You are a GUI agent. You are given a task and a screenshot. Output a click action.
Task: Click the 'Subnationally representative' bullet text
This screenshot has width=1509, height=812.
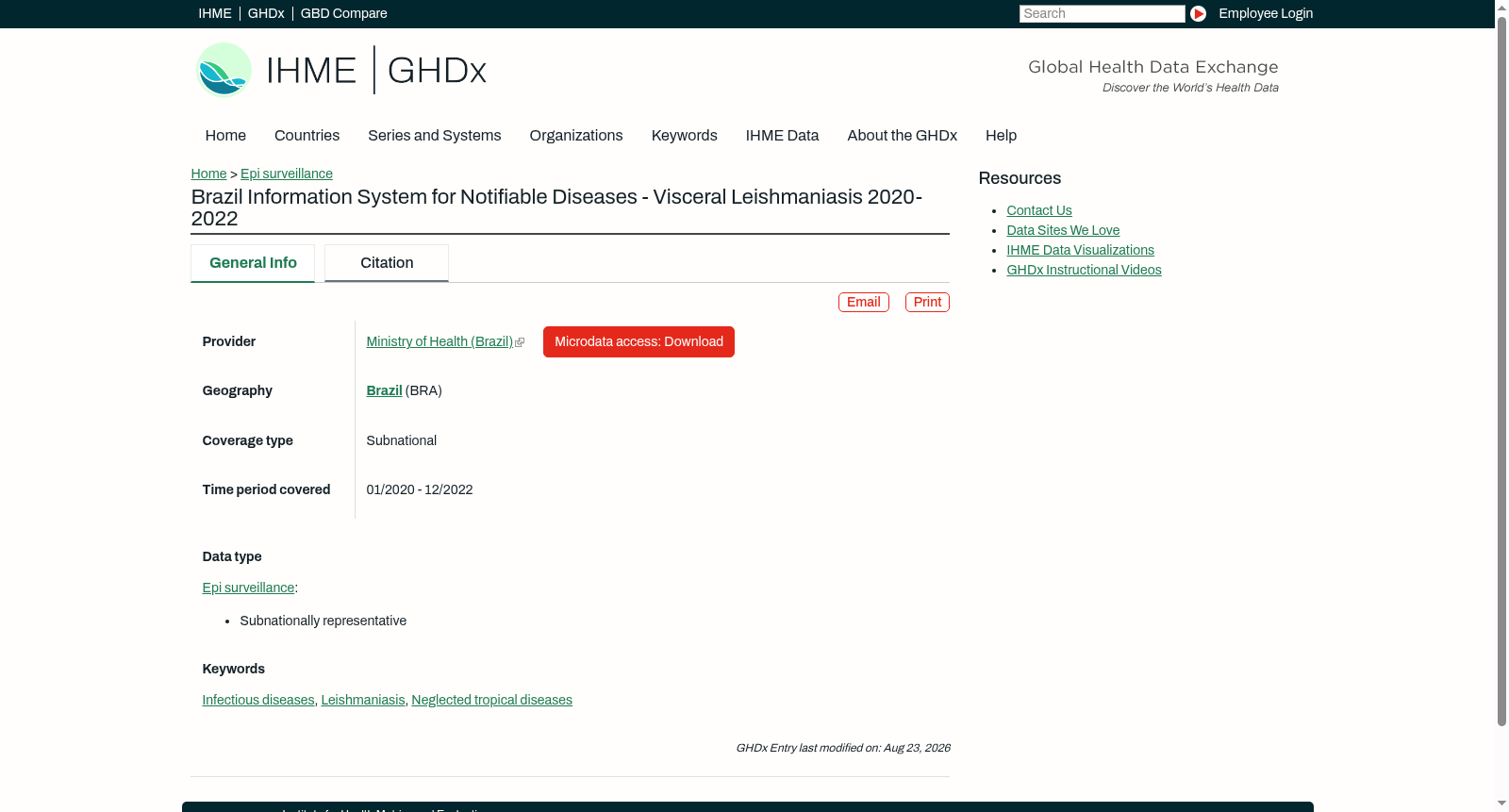(323, 621)
